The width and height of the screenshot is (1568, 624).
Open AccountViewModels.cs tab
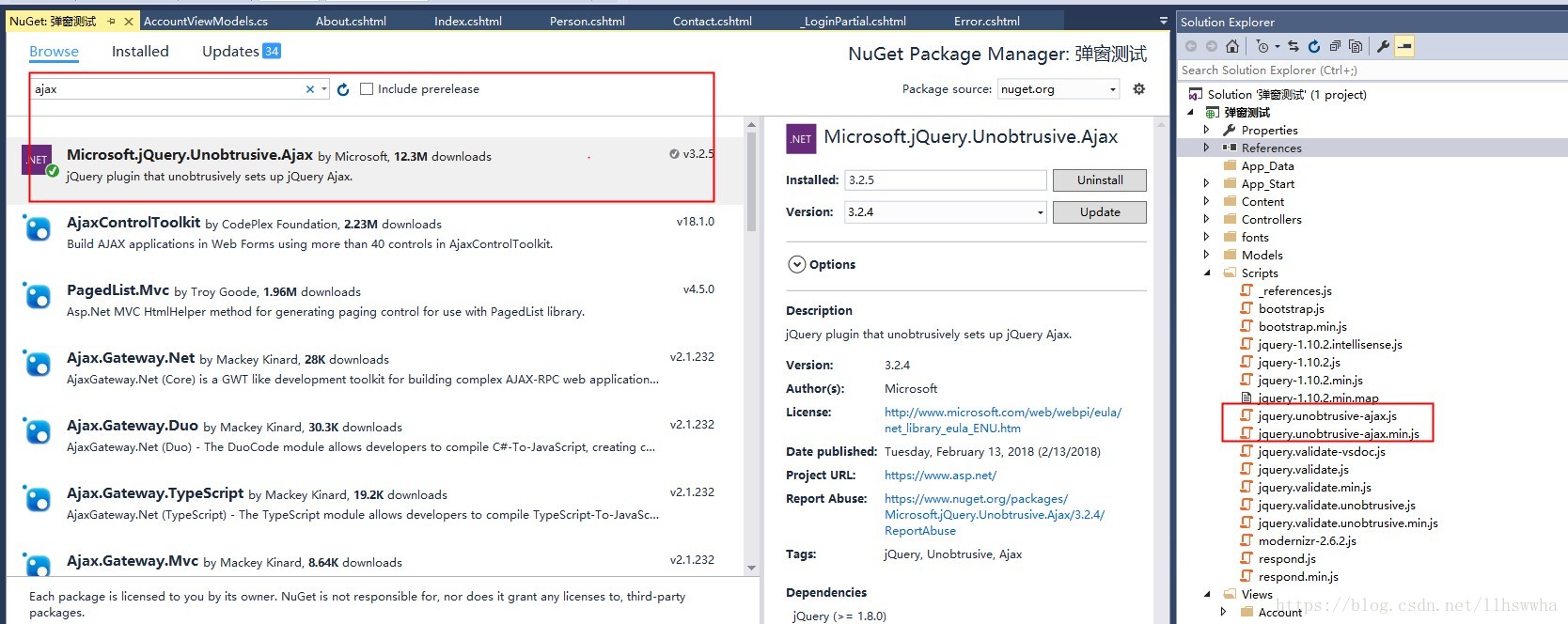tap(206, 21)
